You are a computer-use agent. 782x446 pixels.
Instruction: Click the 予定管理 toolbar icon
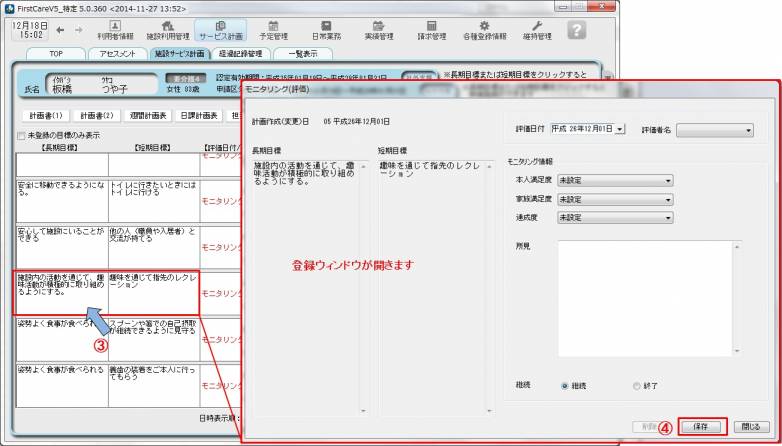point(266,30)
